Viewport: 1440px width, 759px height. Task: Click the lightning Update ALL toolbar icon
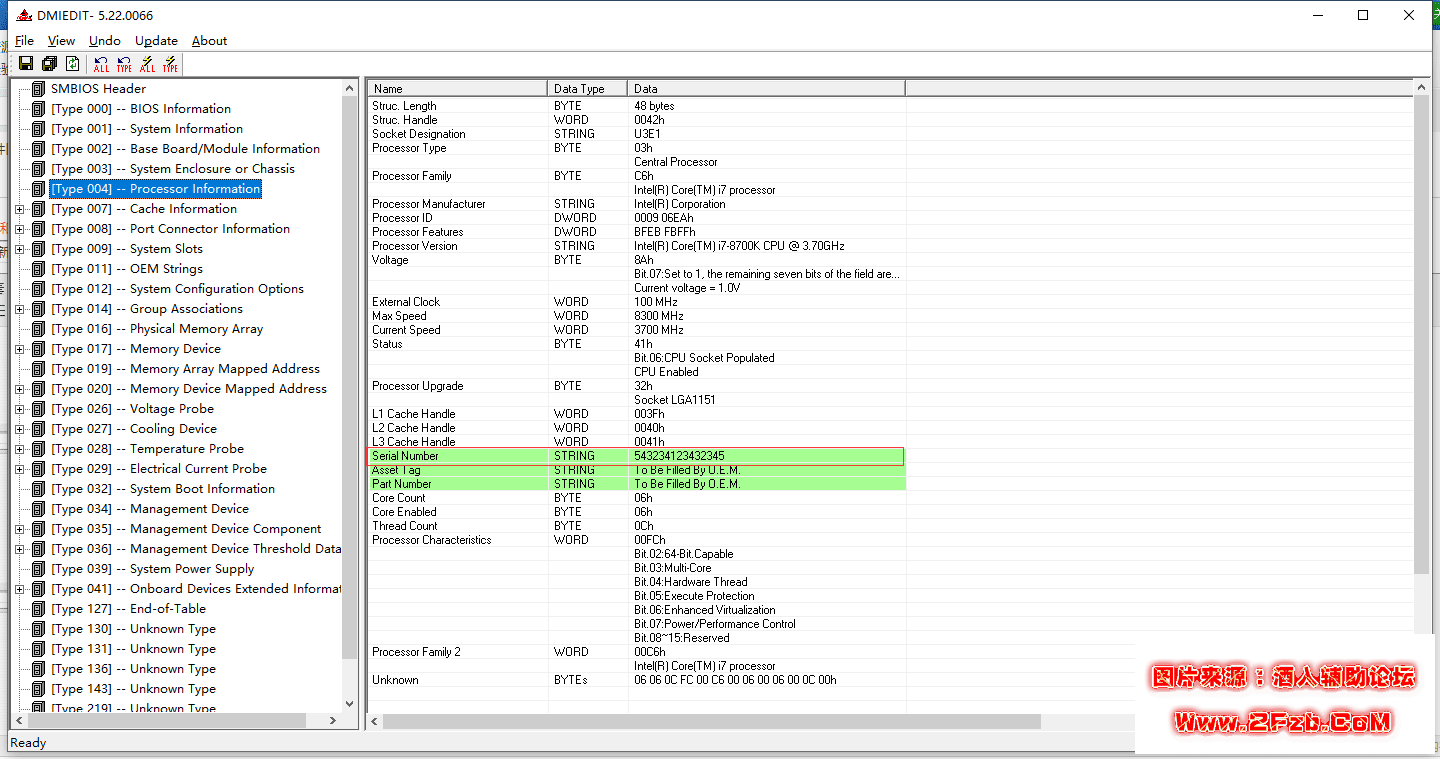(147, 64)
